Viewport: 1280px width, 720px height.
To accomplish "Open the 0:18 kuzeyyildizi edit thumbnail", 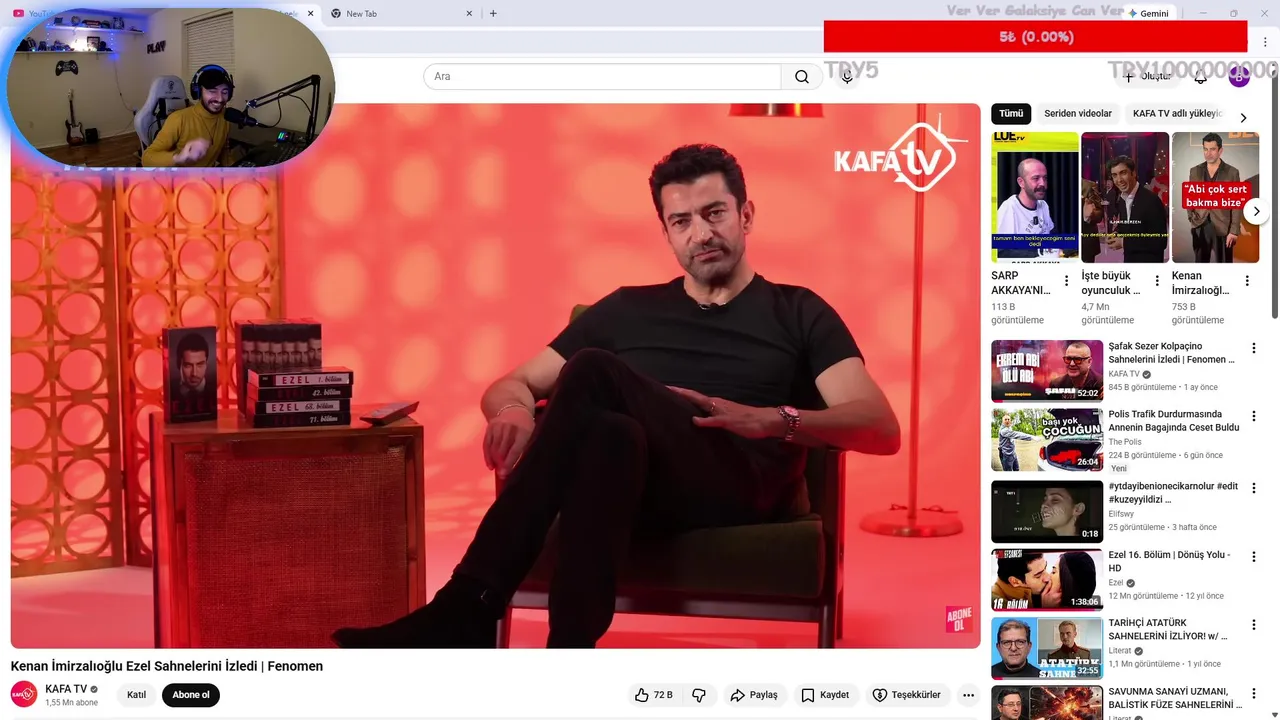I will [1047, 511].
